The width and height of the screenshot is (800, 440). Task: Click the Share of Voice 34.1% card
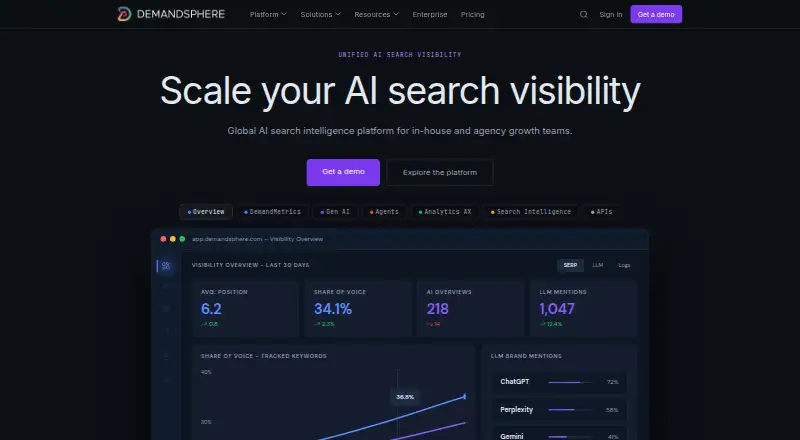[358, 308]
